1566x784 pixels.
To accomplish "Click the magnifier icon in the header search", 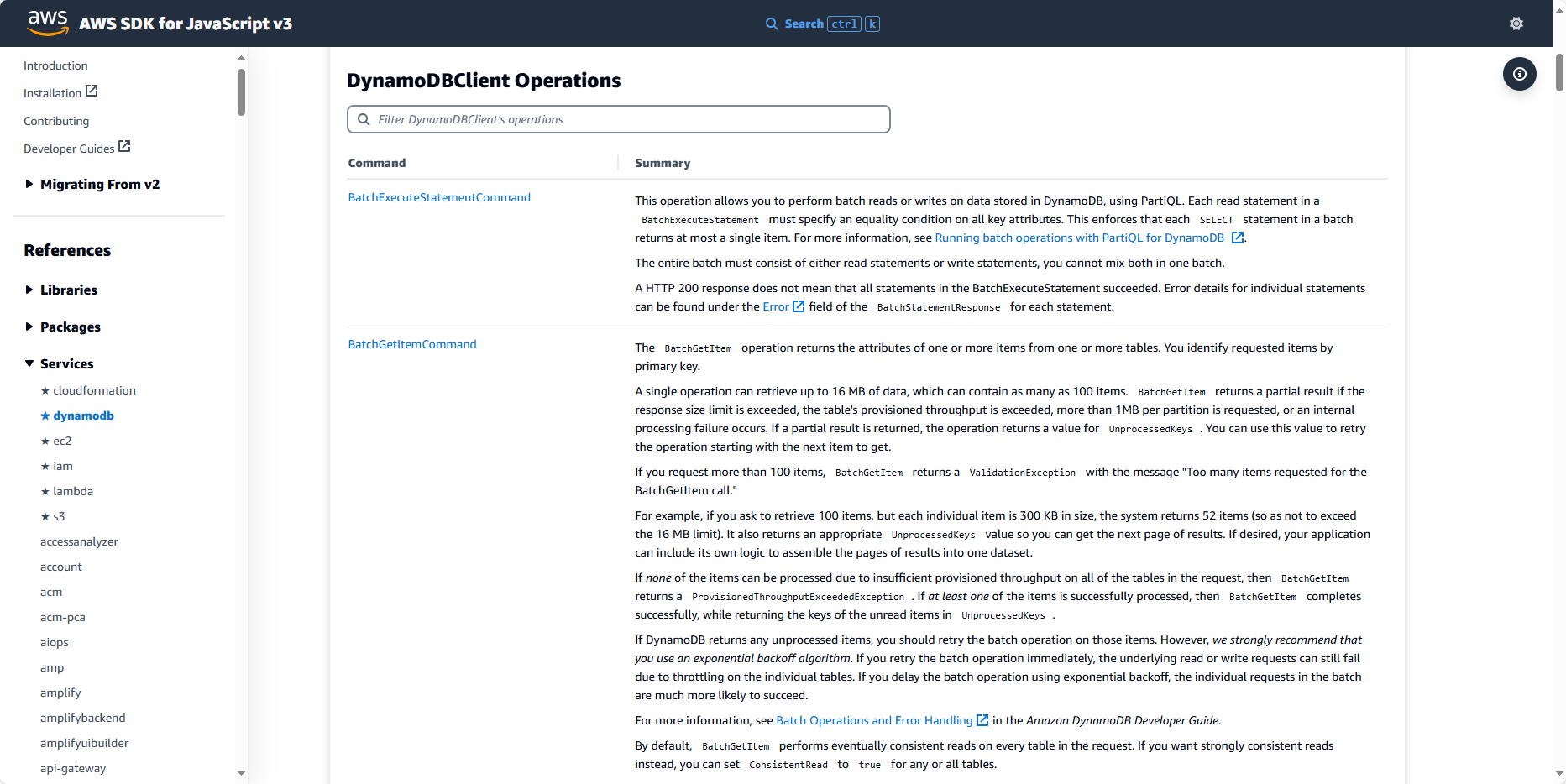I will (x=772, y=24).
